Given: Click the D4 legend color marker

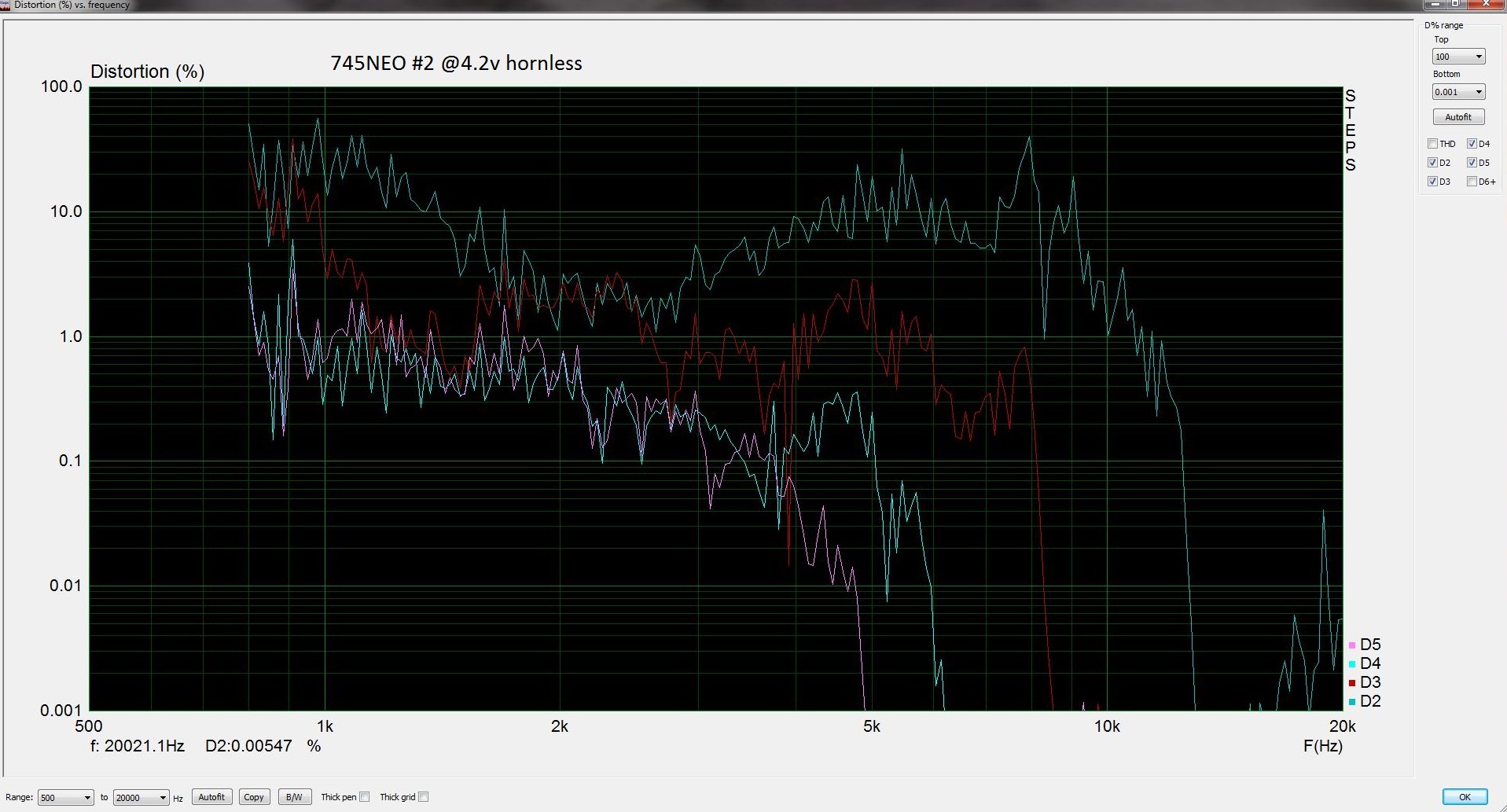Looking at the screenshot, I should (1351, 664).
